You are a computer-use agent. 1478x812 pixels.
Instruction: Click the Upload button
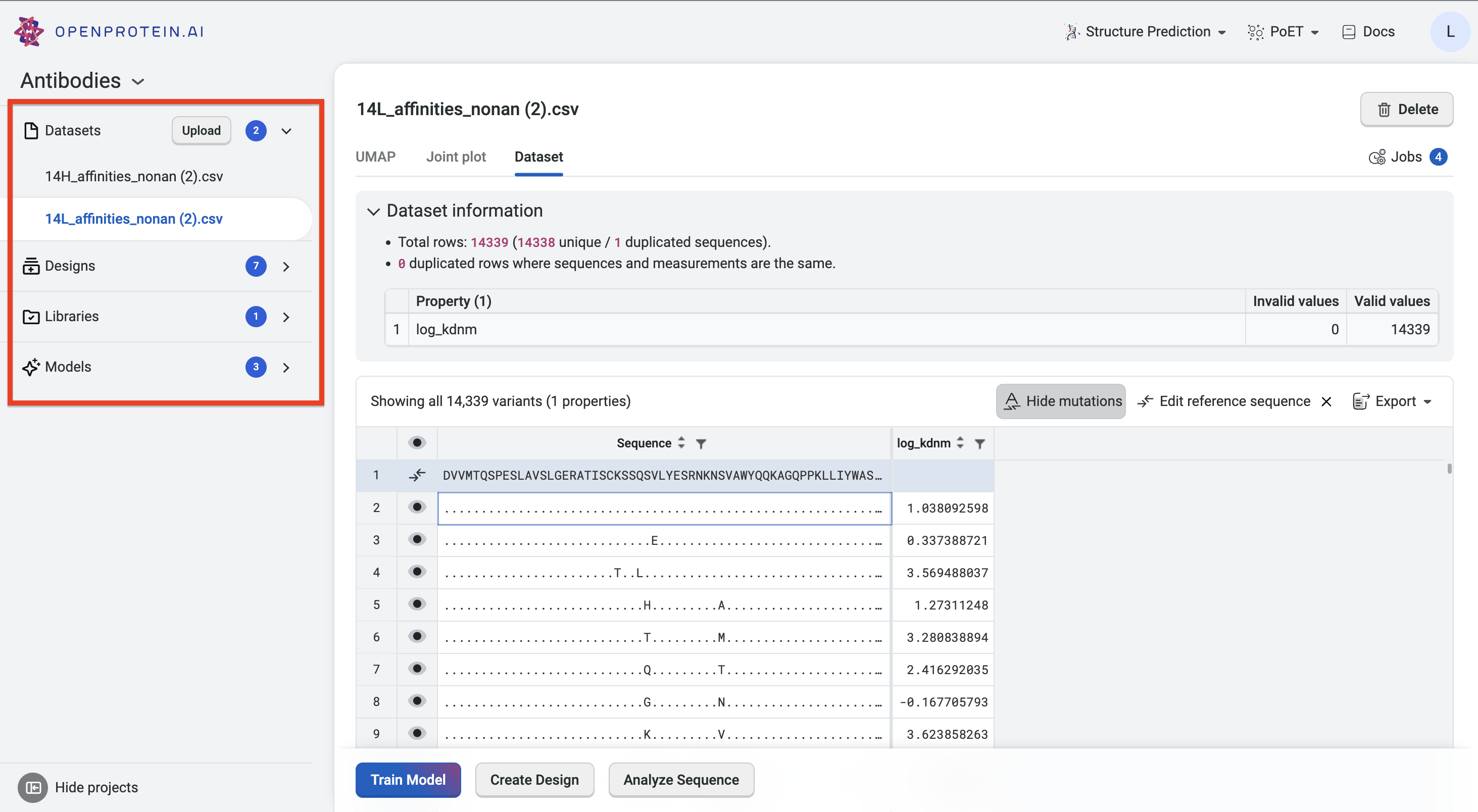tap(201, 131)
